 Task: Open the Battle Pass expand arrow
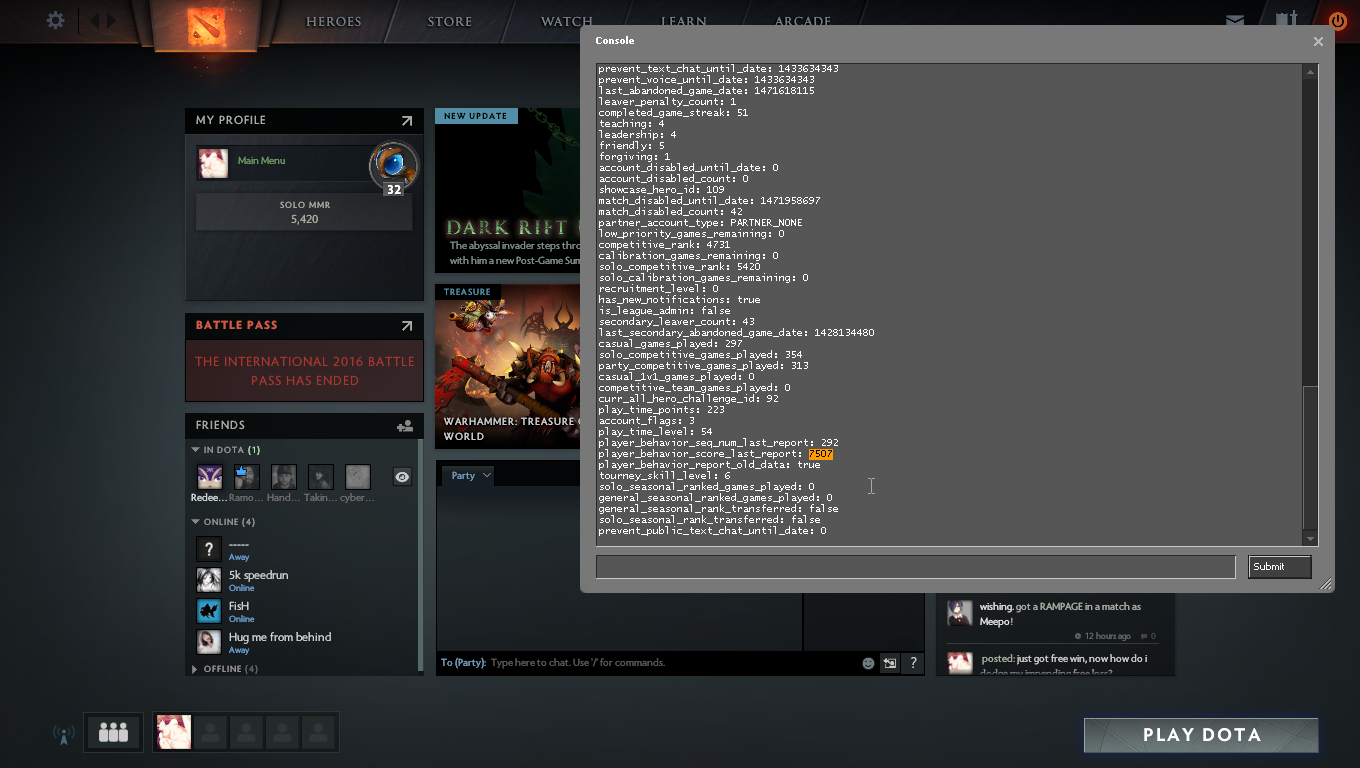pos(407,325)
